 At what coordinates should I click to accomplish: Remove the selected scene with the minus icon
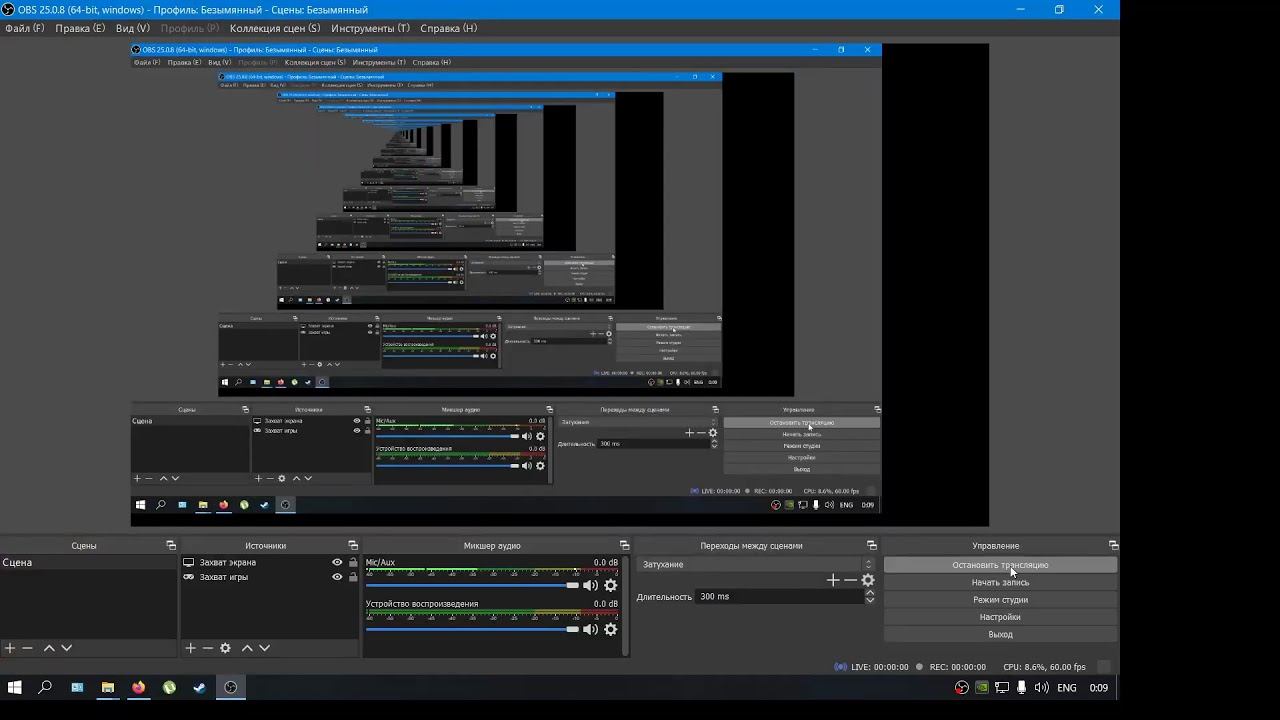coord(28,648)
